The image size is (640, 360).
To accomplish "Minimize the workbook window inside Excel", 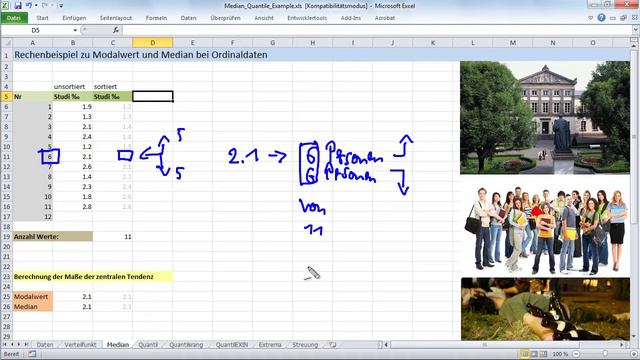I will tap(613, 18).
